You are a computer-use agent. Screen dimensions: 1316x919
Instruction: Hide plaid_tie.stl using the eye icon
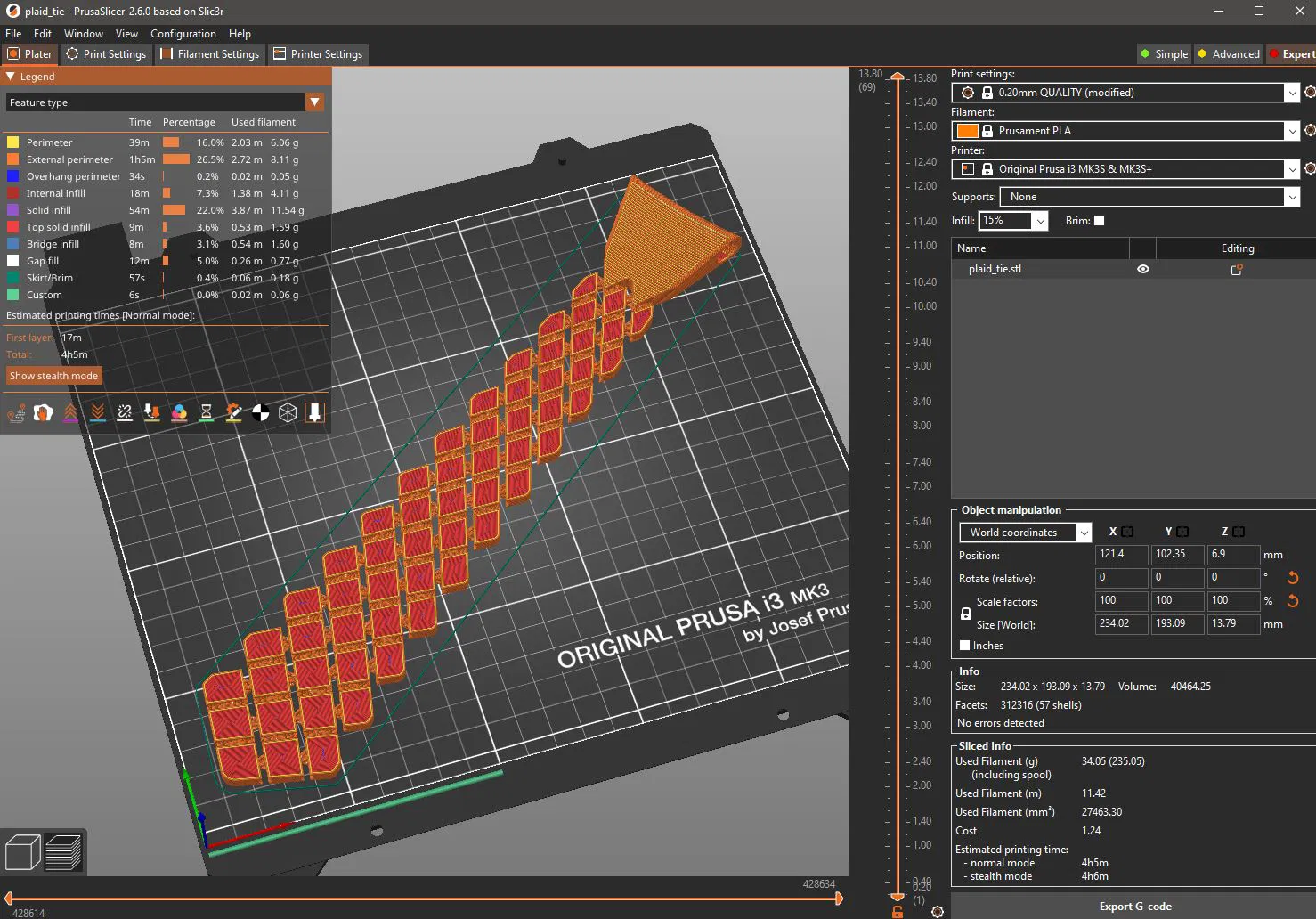(x=1142, y=269)
